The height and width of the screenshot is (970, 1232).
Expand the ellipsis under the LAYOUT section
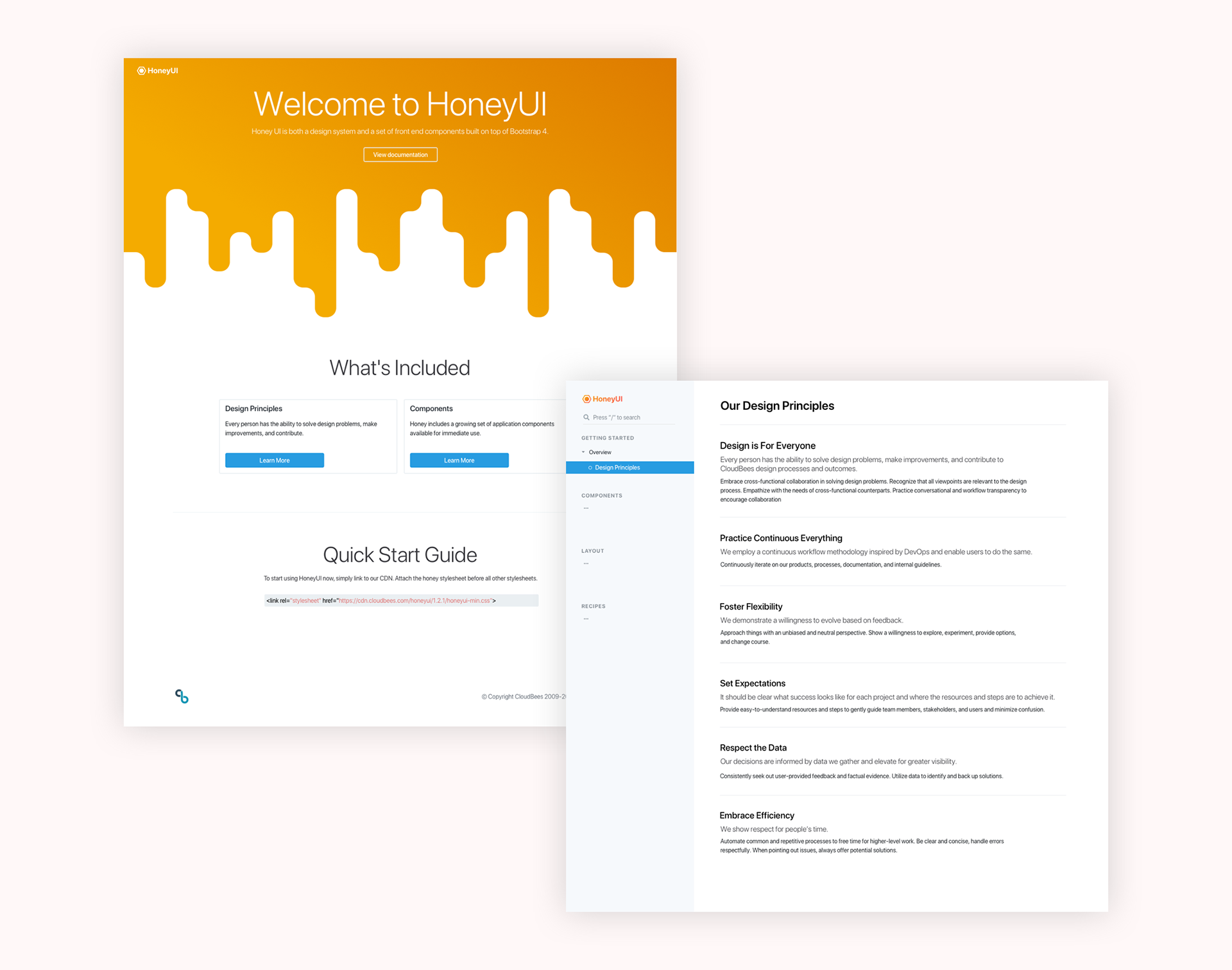[586, 563]
